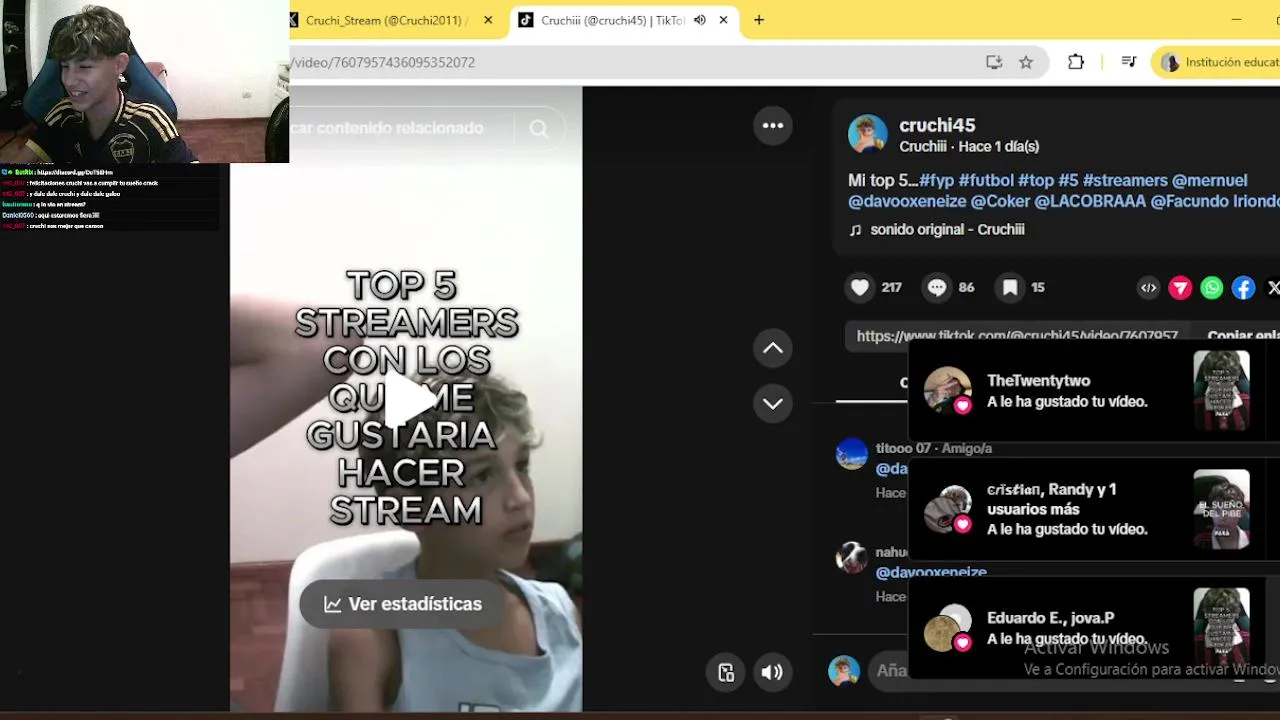The image size is (1280, 720).
Task: Open the comment author avatar beside the comment box
Action: [844, 671]
